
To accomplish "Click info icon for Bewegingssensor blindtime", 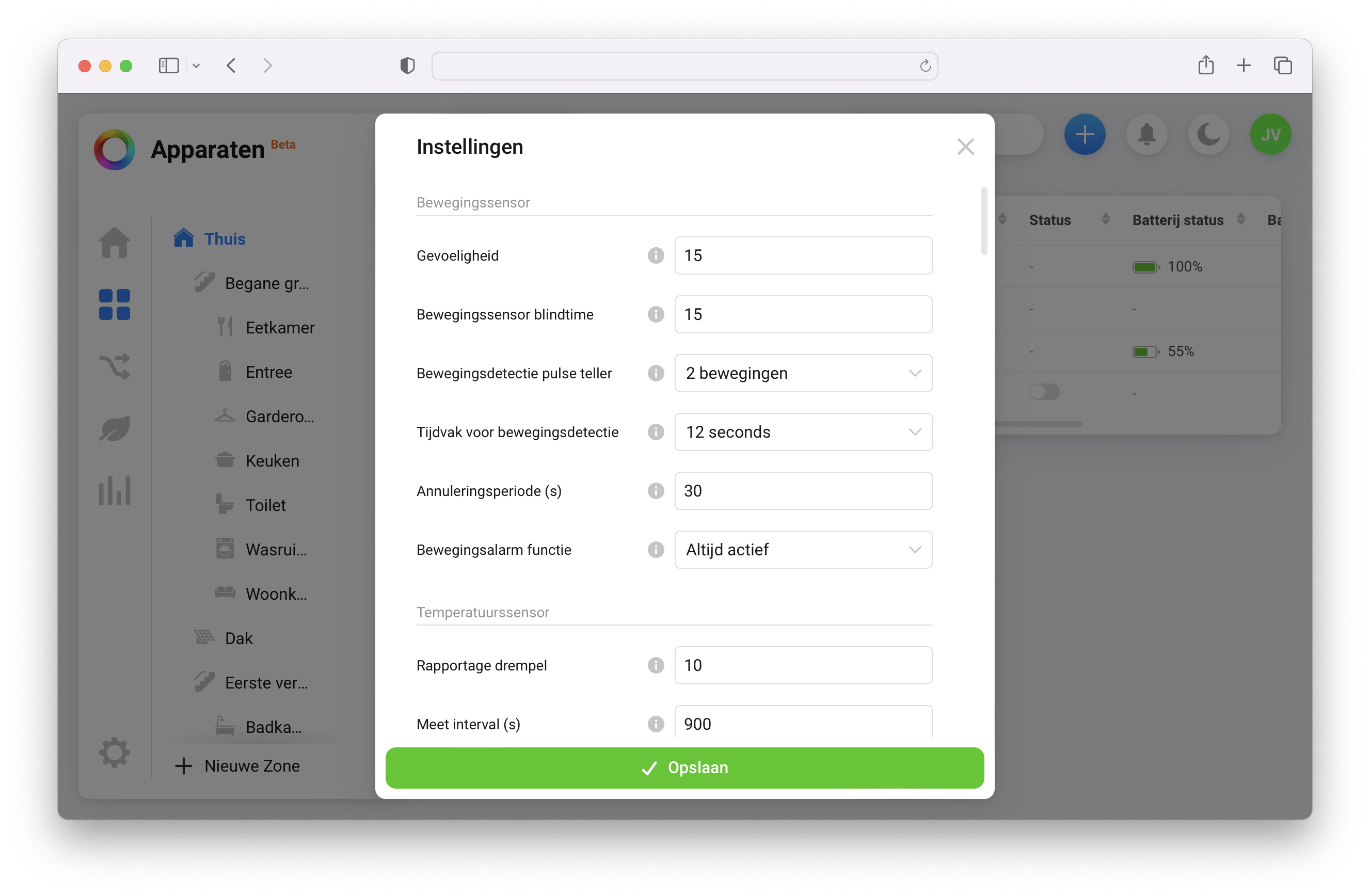I will (x=656, y=314).
